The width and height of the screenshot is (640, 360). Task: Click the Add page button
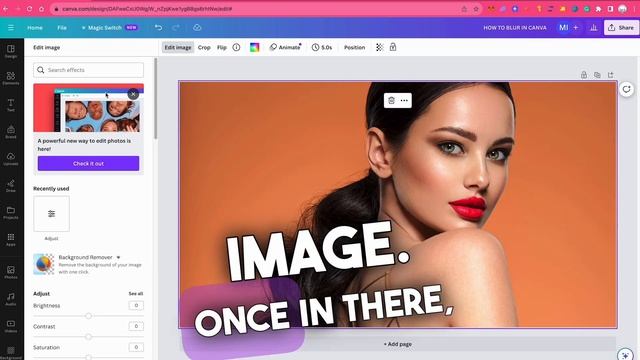coord(398,344)
